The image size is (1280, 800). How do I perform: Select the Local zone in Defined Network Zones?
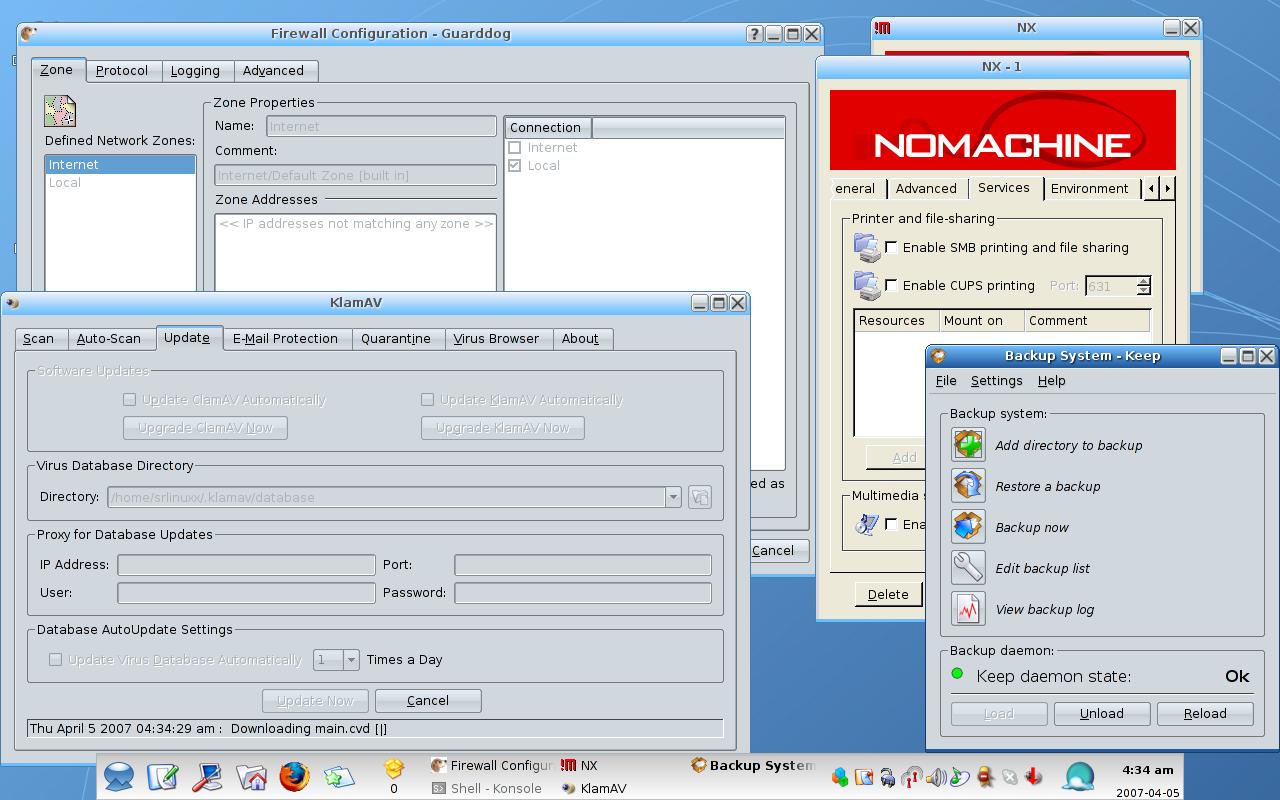[120, 182]
